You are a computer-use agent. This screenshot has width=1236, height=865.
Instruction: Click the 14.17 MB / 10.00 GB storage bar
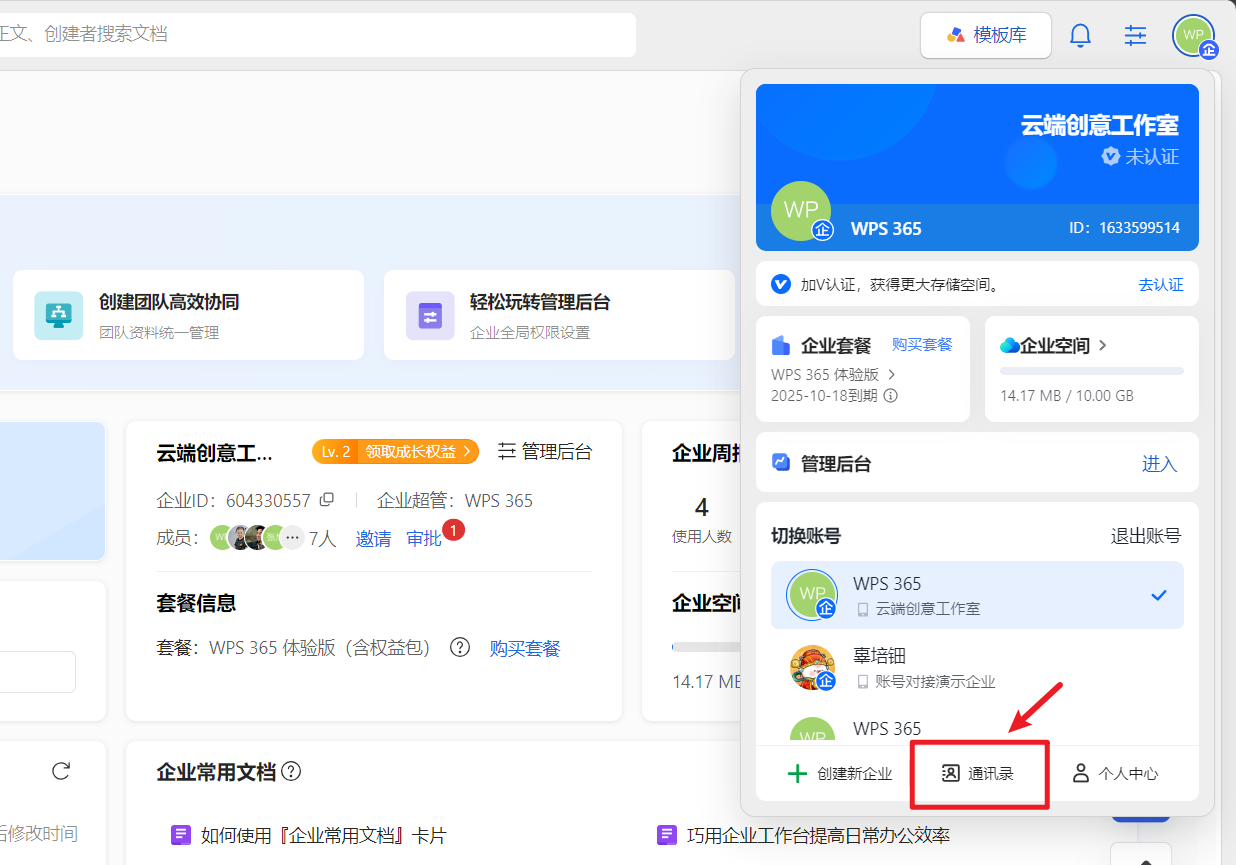pyautogui.click(x=1092, y=371)
